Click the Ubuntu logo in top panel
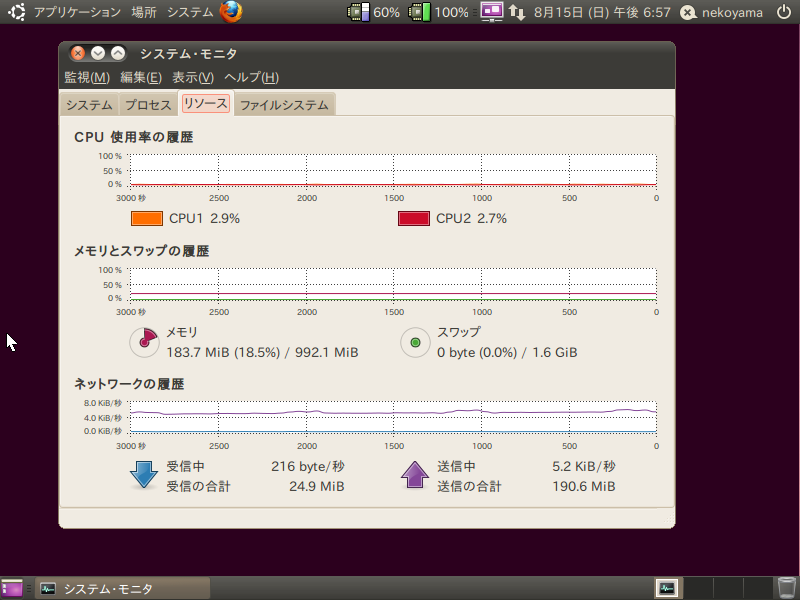The width and height of the screenshot is (800, 600). click(16, 12)
